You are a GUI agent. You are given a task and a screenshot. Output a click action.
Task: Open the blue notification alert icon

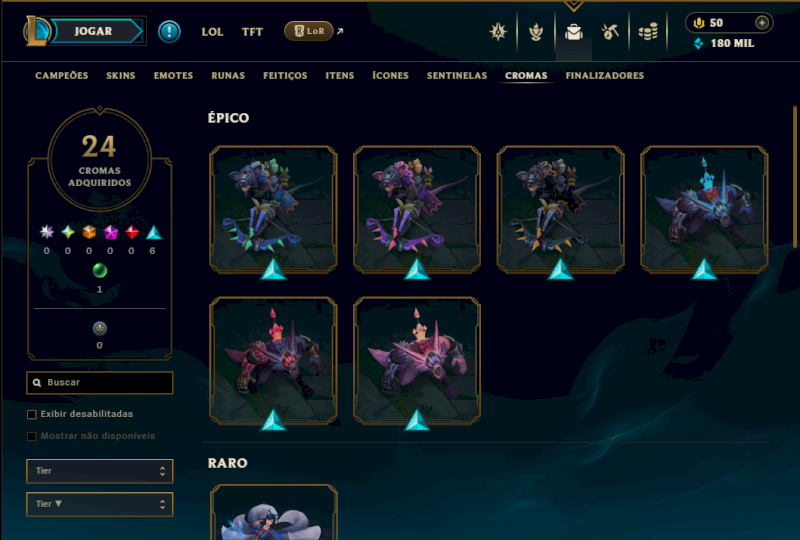click(169, 32)
